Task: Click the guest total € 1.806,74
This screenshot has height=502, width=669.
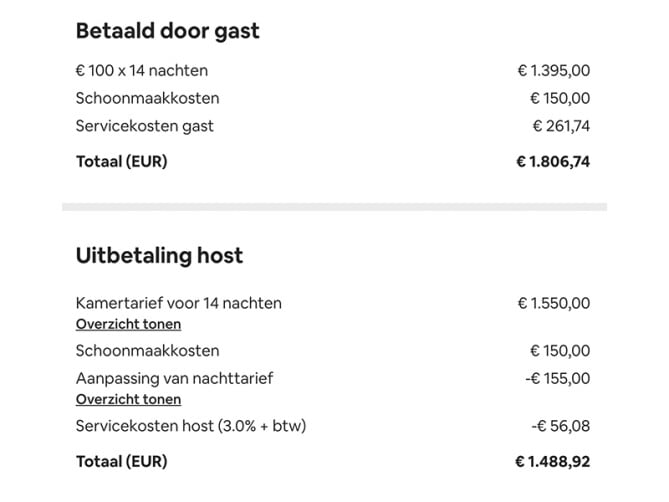Action: pos(552,161)
